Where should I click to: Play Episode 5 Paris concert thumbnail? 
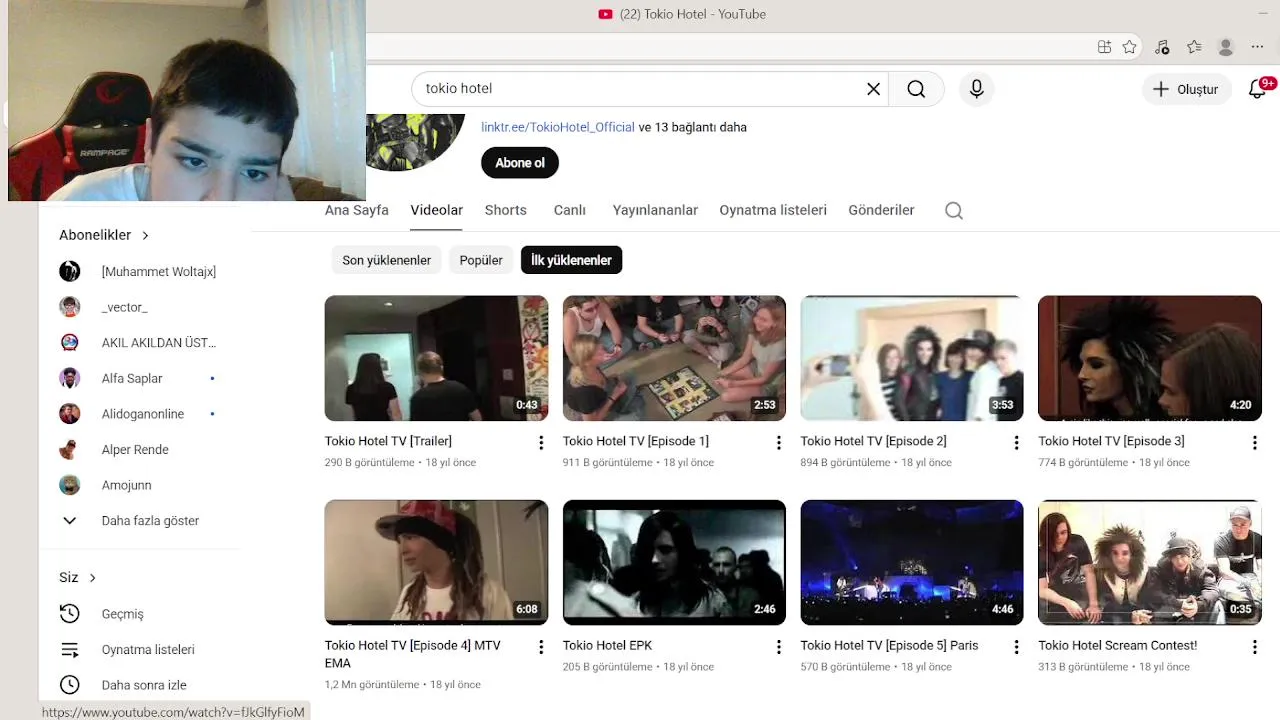(912, 563)
